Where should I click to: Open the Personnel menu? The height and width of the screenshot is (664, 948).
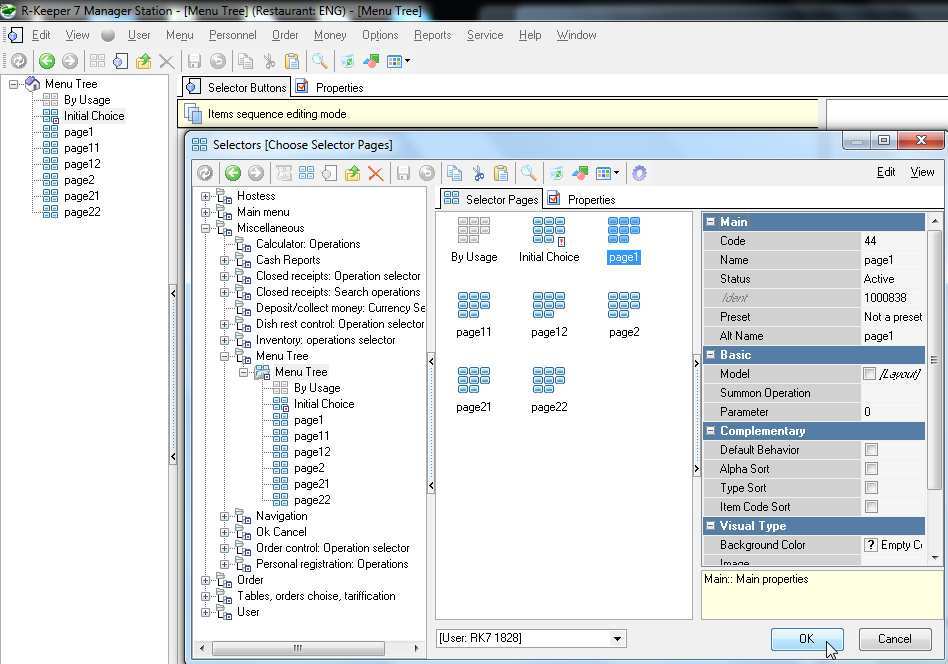pos(233,35)
